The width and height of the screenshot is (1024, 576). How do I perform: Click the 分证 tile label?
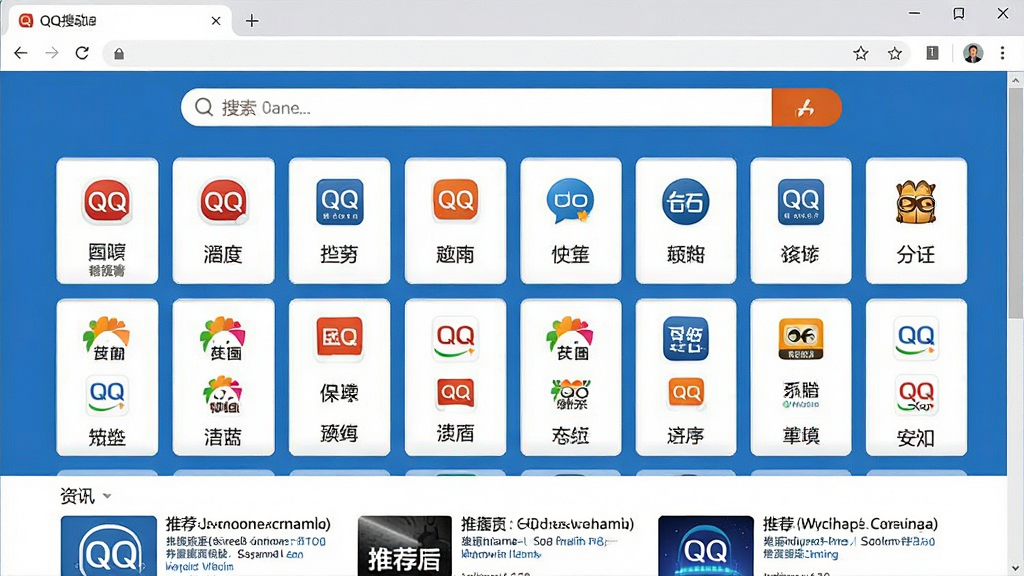pos(916,254)
